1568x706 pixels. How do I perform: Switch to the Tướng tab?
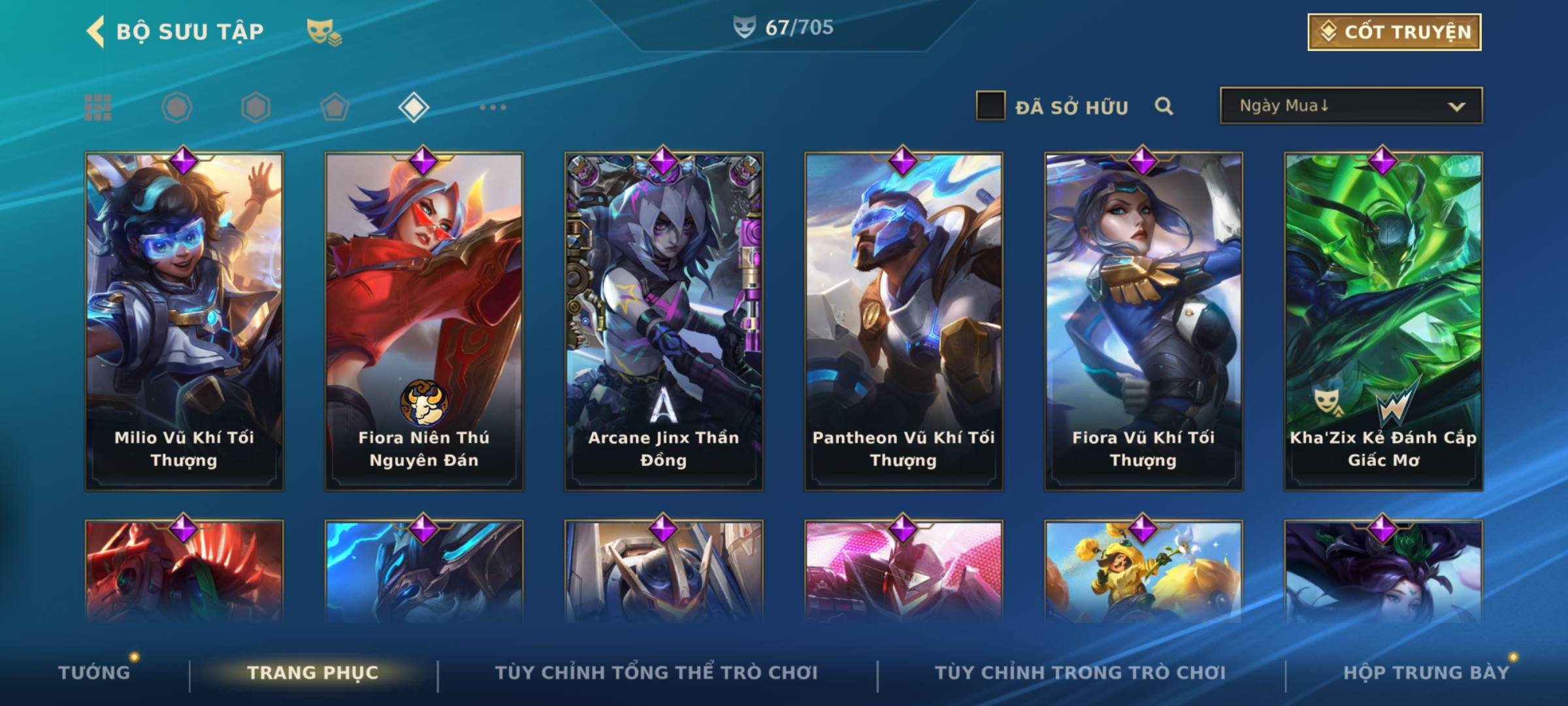[94, 672]
